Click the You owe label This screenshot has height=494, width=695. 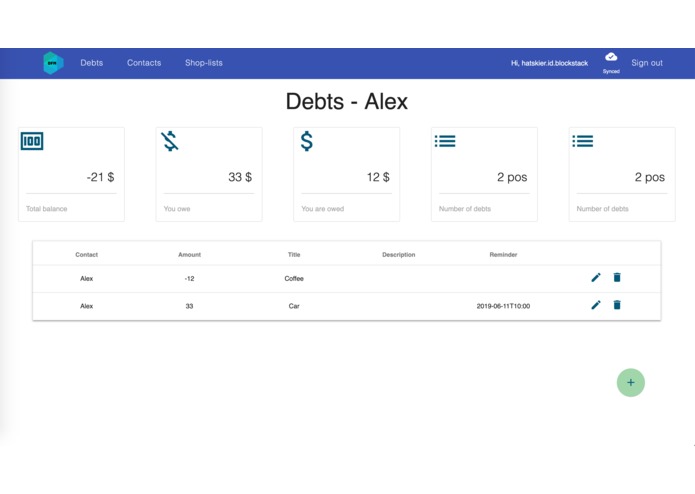pyautogui.click(x=177, y=209)
